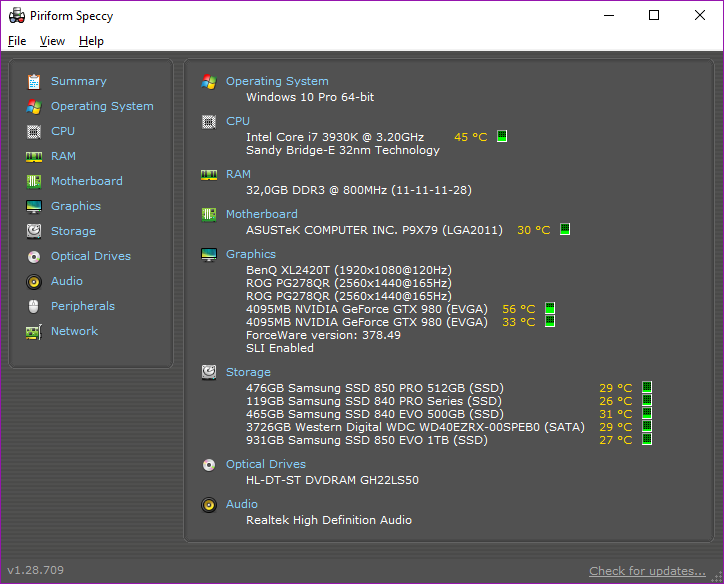Click the Graphics section heading in summary
Screen dimensions: 724x584
[251, 254]
